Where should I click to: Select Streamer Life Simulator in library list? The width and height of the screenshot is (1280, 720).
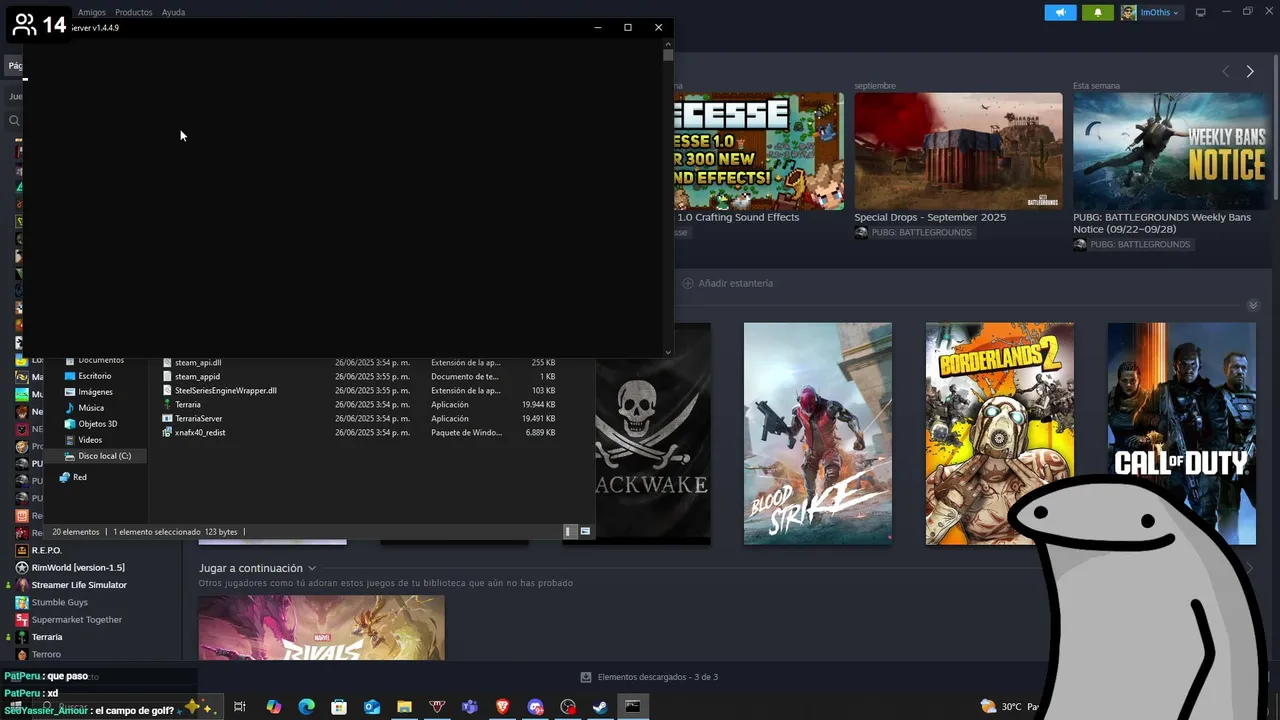(79, 585)
